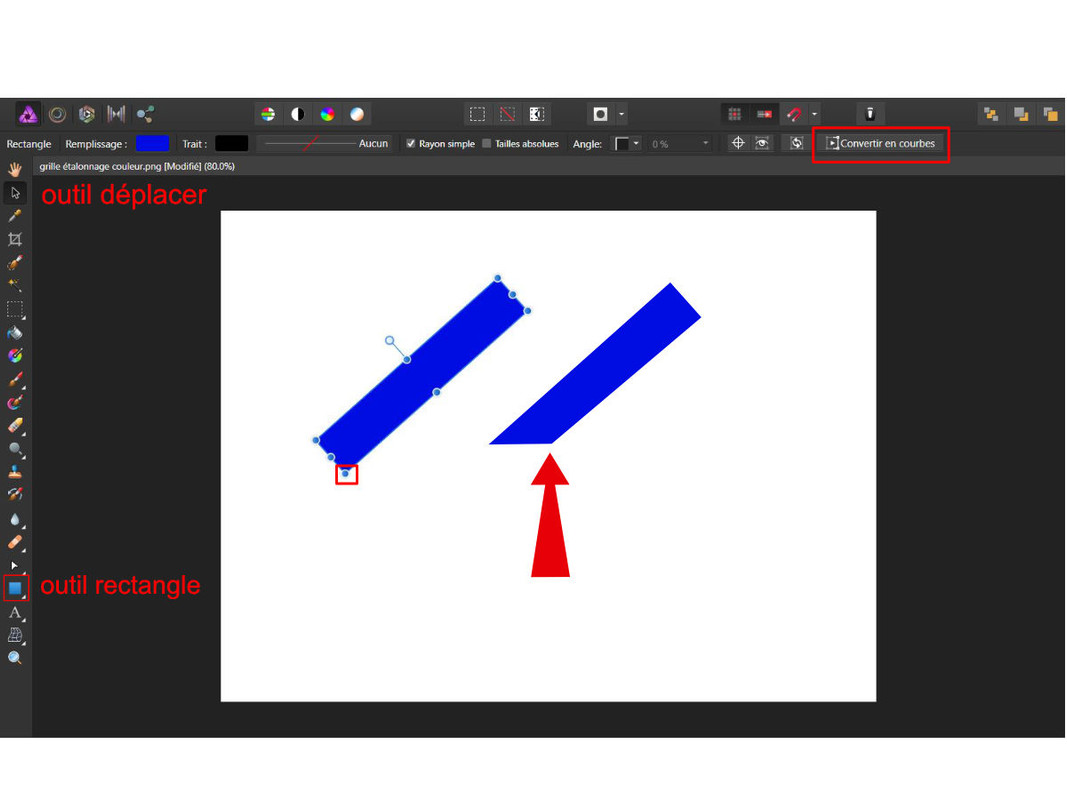Open the Snapping options dropdown arrow
The image size is (1067, 800).
[814, 114]
